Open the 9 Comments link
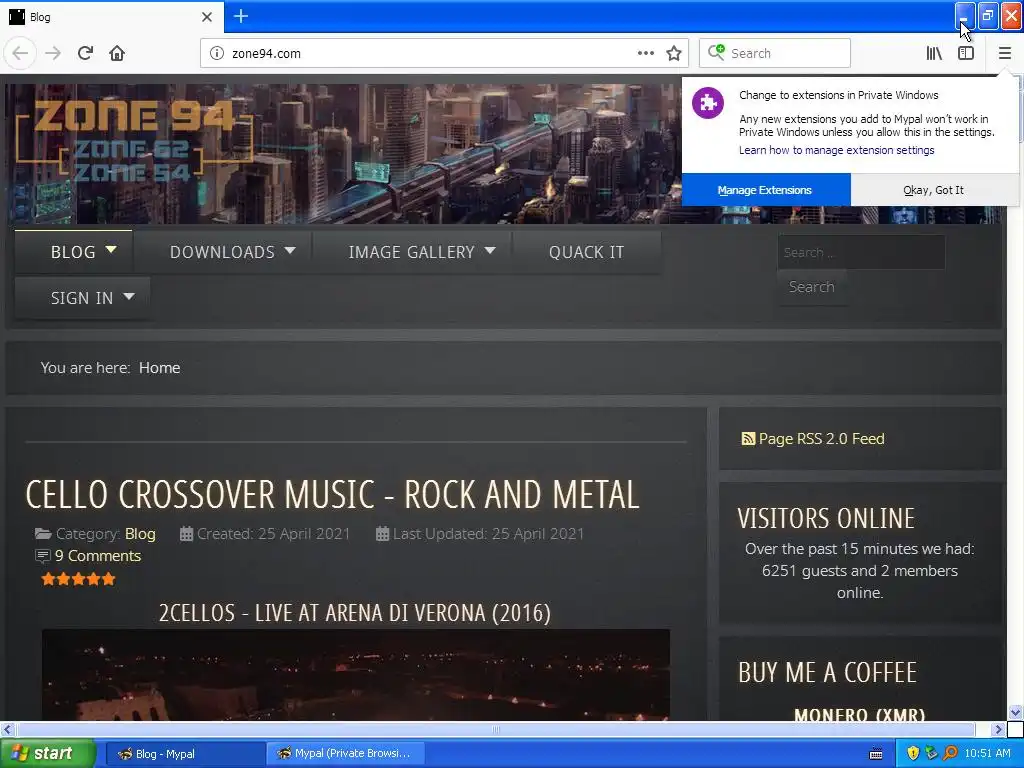This screenshot has height=768, width=1024. click(x=97, y=556)
